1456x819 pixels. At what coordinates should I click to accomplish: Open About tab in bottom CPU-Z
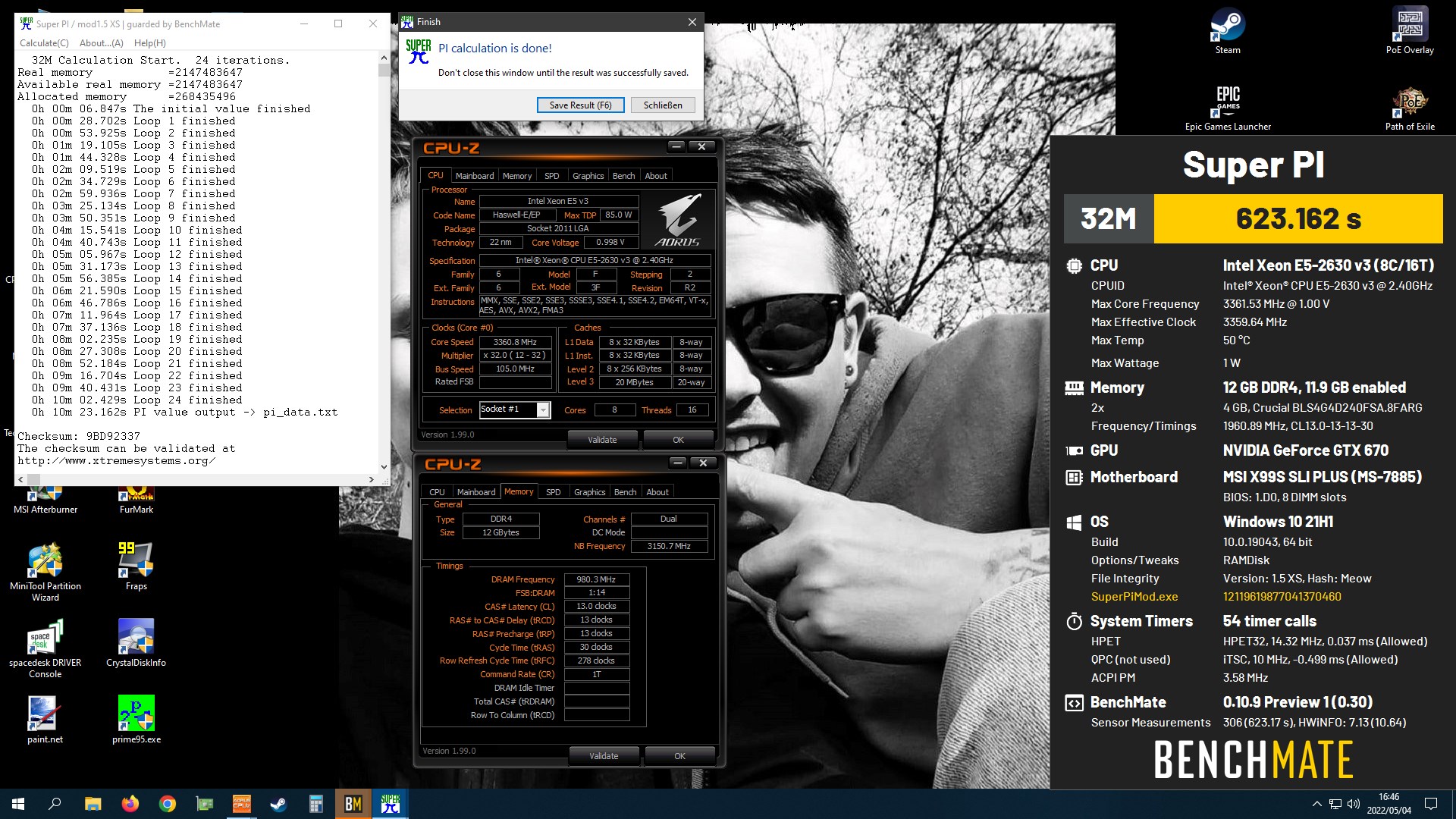point(657,492)
